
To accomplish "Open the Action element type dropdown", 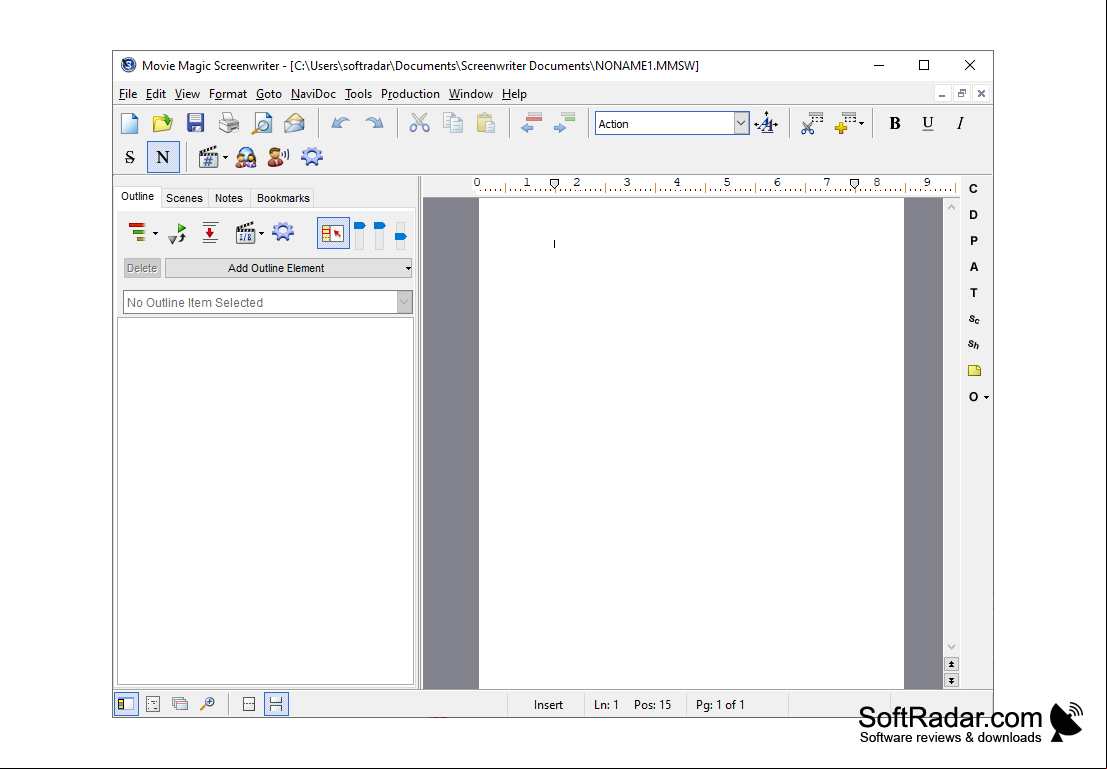I will coord(741,124).
